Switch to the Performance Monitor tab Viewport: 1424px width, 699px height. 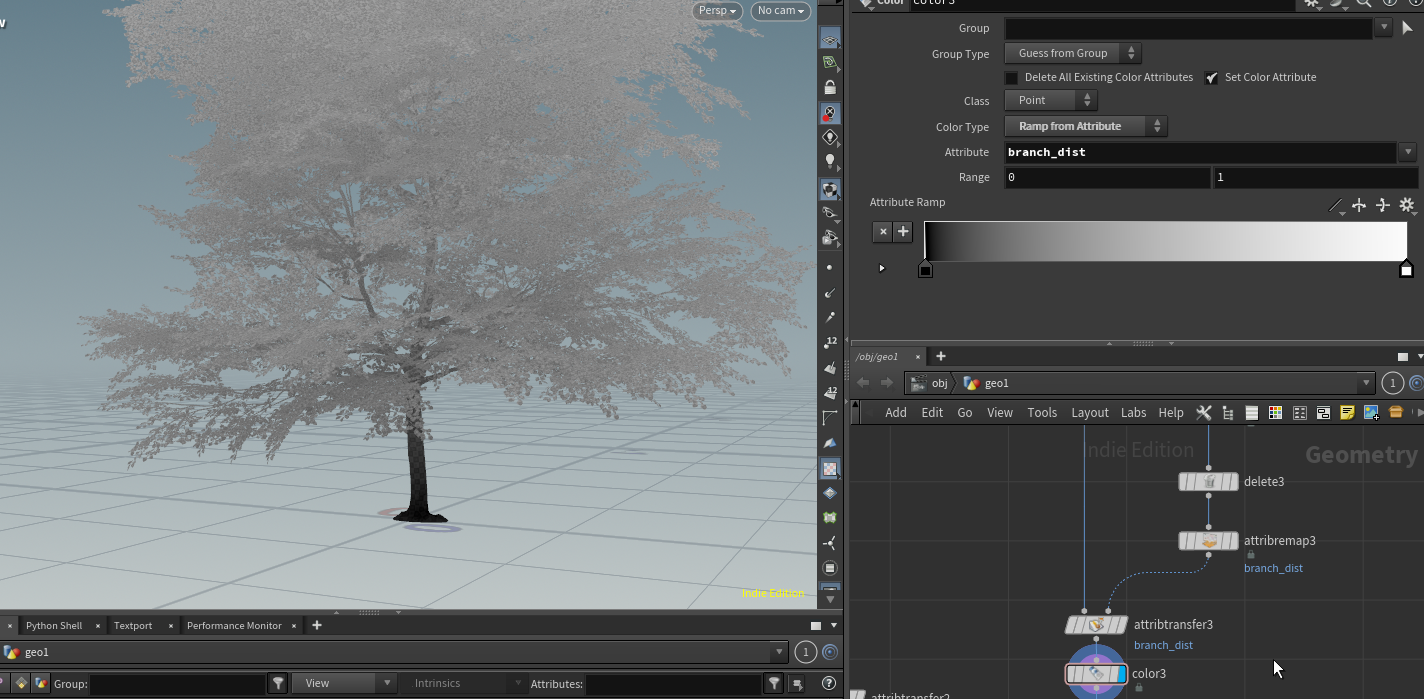click(x=234, y=626)
